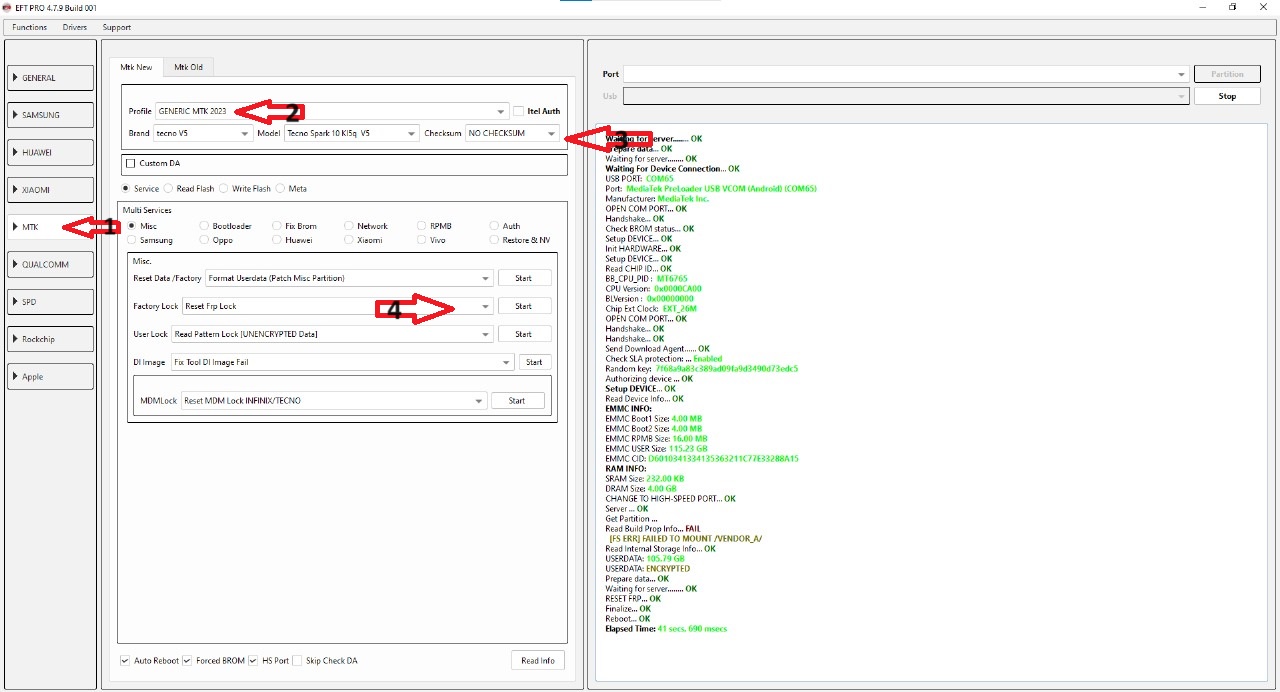This screenshot has width=1280, height=692.
Task: Open the Port selection dropdown
Action: coord(905,74)
